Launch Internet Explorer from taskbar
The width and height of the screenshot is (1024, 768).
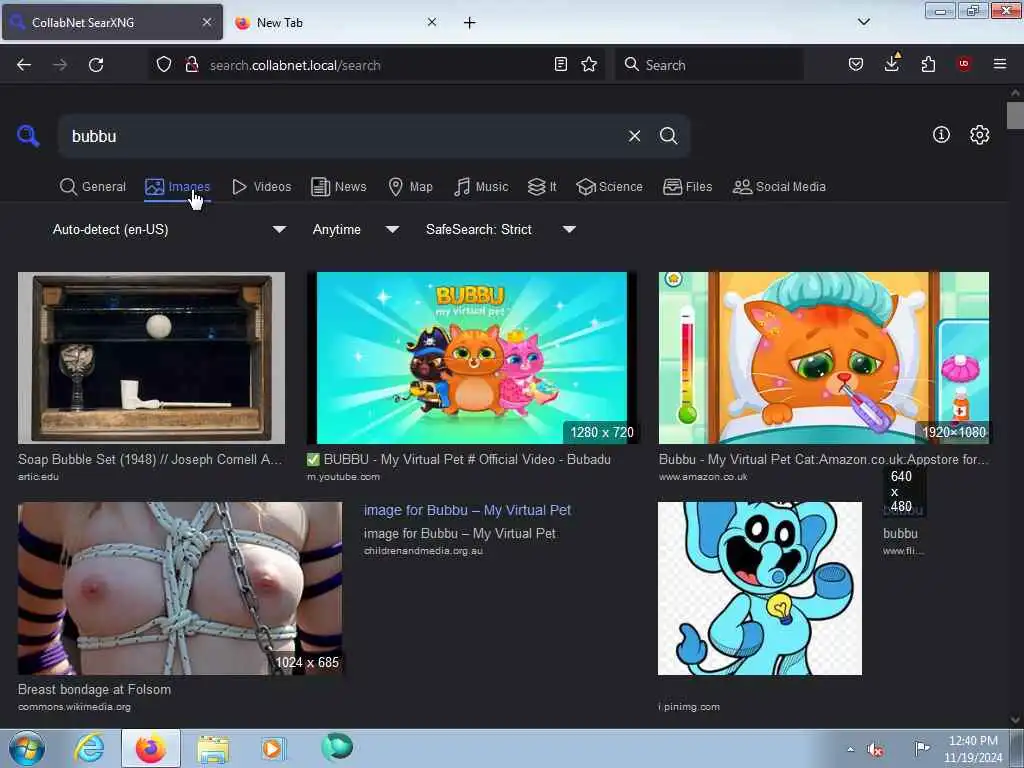89,748
